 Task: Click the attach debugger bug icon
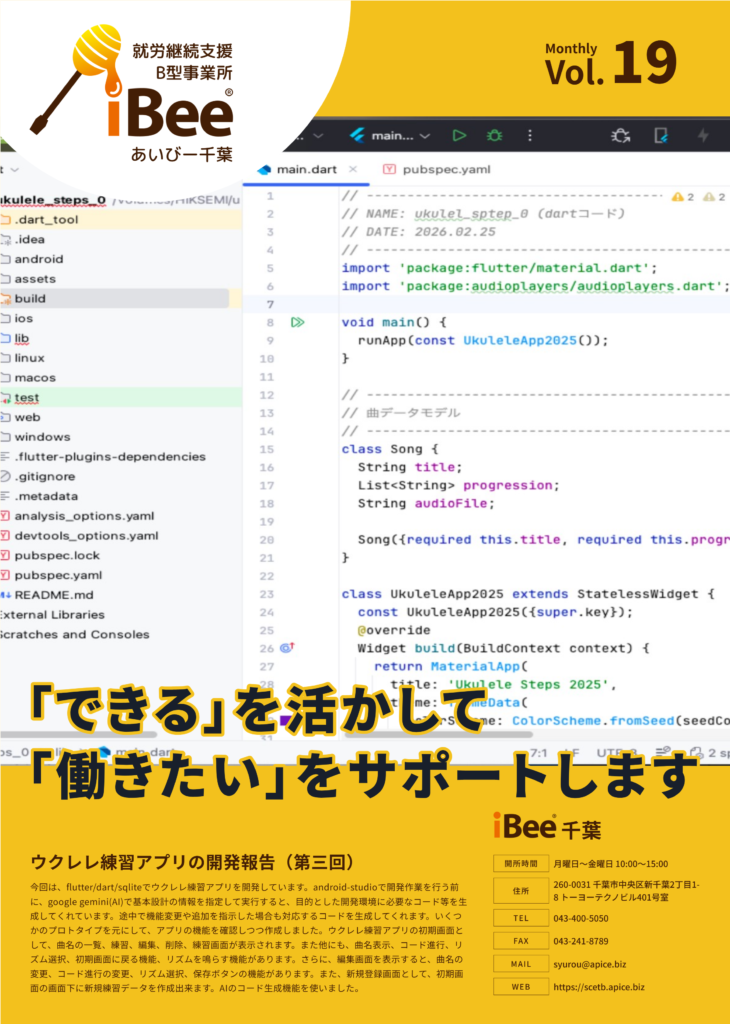click(620, 135)
